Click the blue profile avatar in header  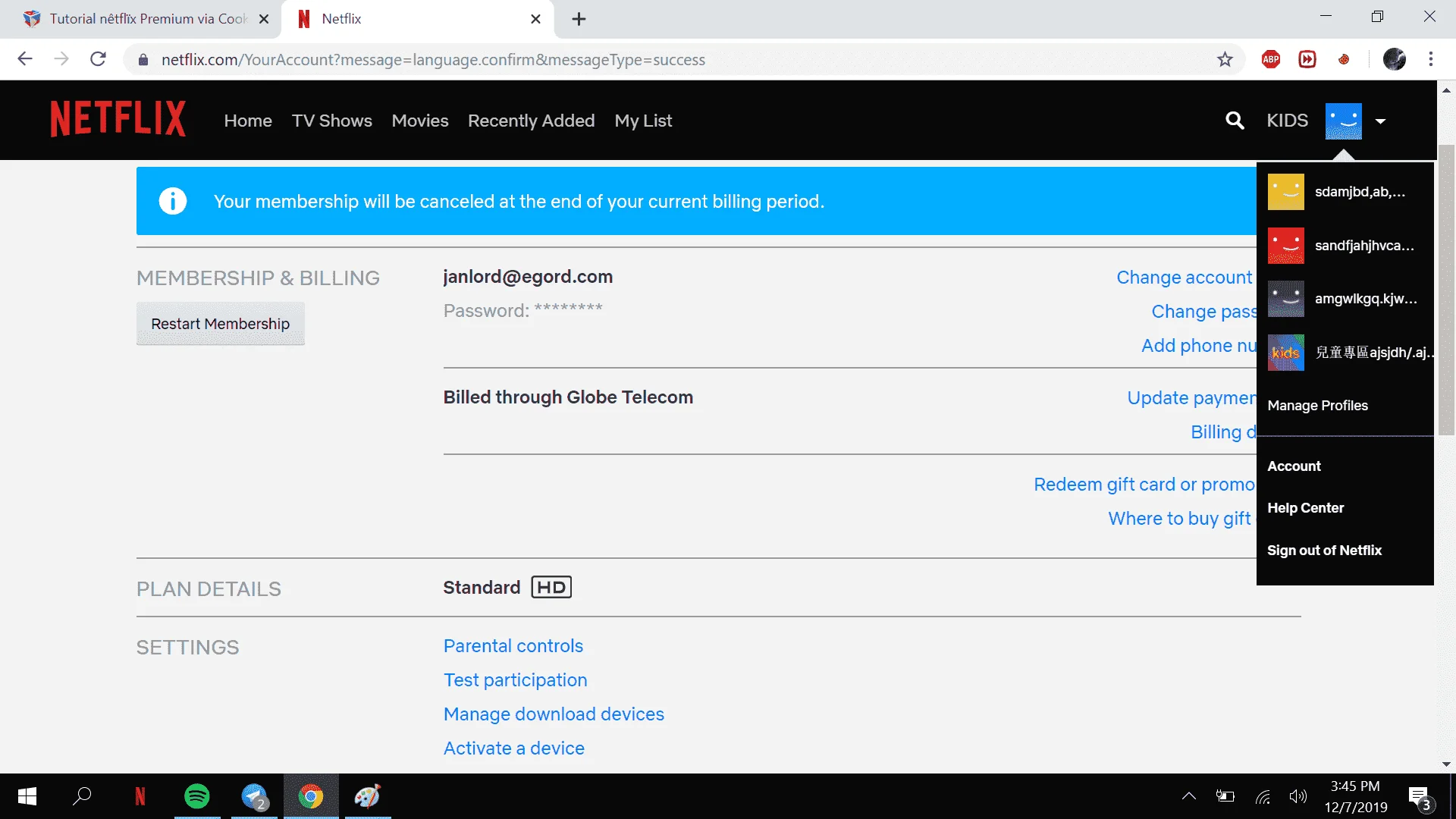click(x=1343, y=121)
